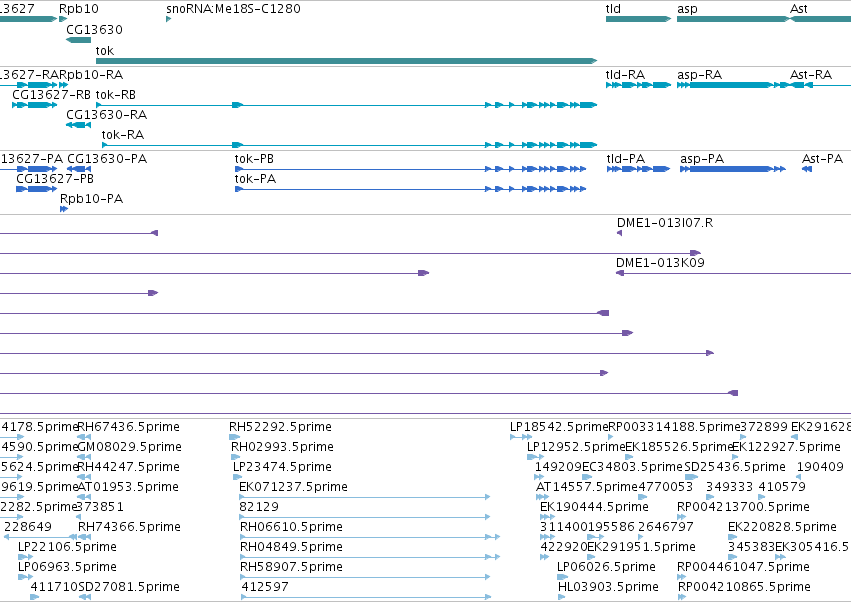This screenshot has height=602, width=851.
Task: Click the RP004210865.5prime EST label
Action: pos(744,587)
